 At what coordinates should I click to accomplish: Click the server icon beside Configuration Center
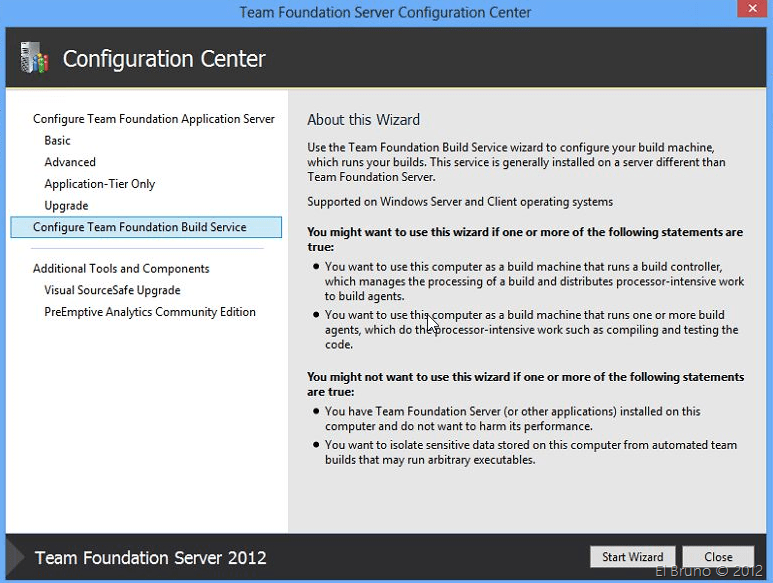(34, 59)
